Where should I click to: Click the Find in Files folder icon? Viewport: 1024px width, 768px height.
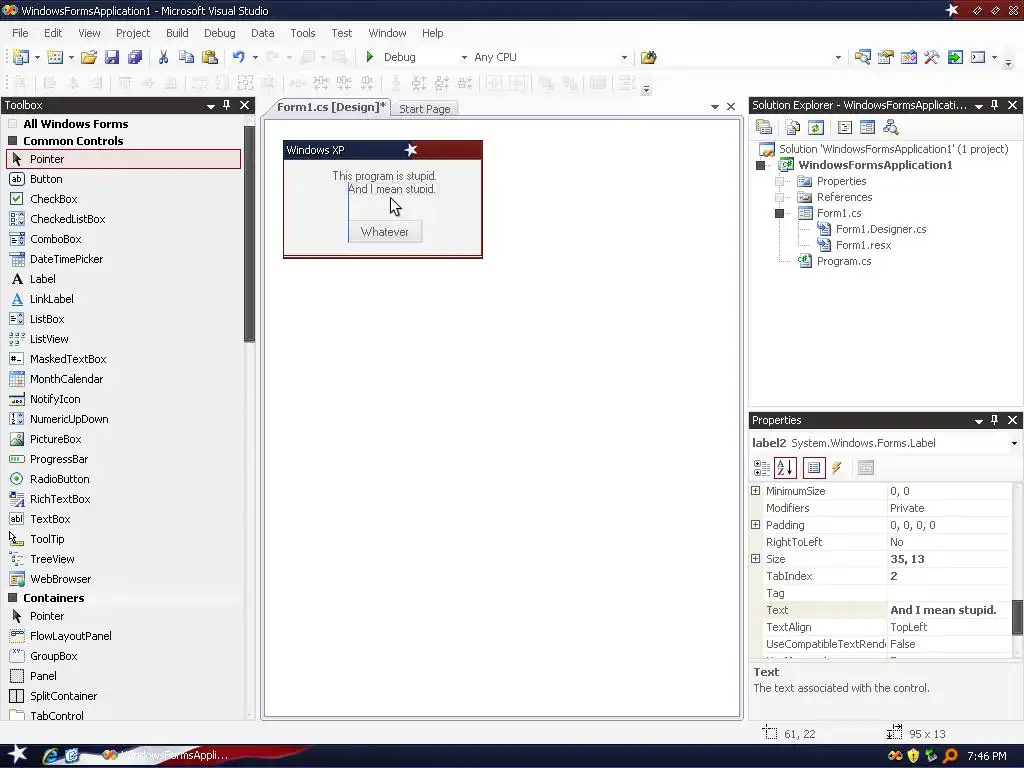(x=648, y=57)
